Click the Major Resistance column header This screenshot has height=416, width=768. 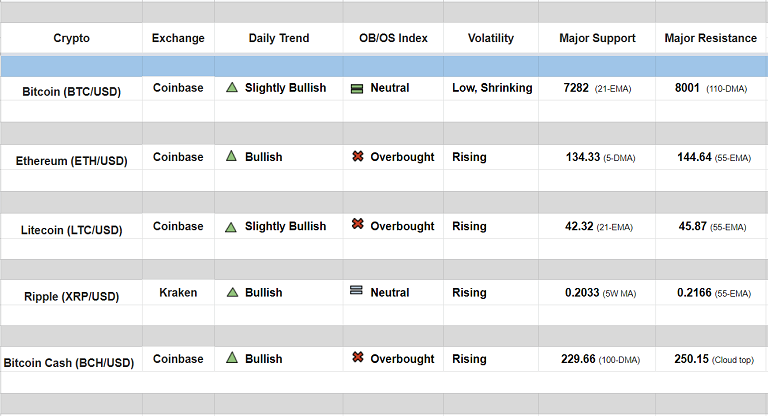[711, 39]
